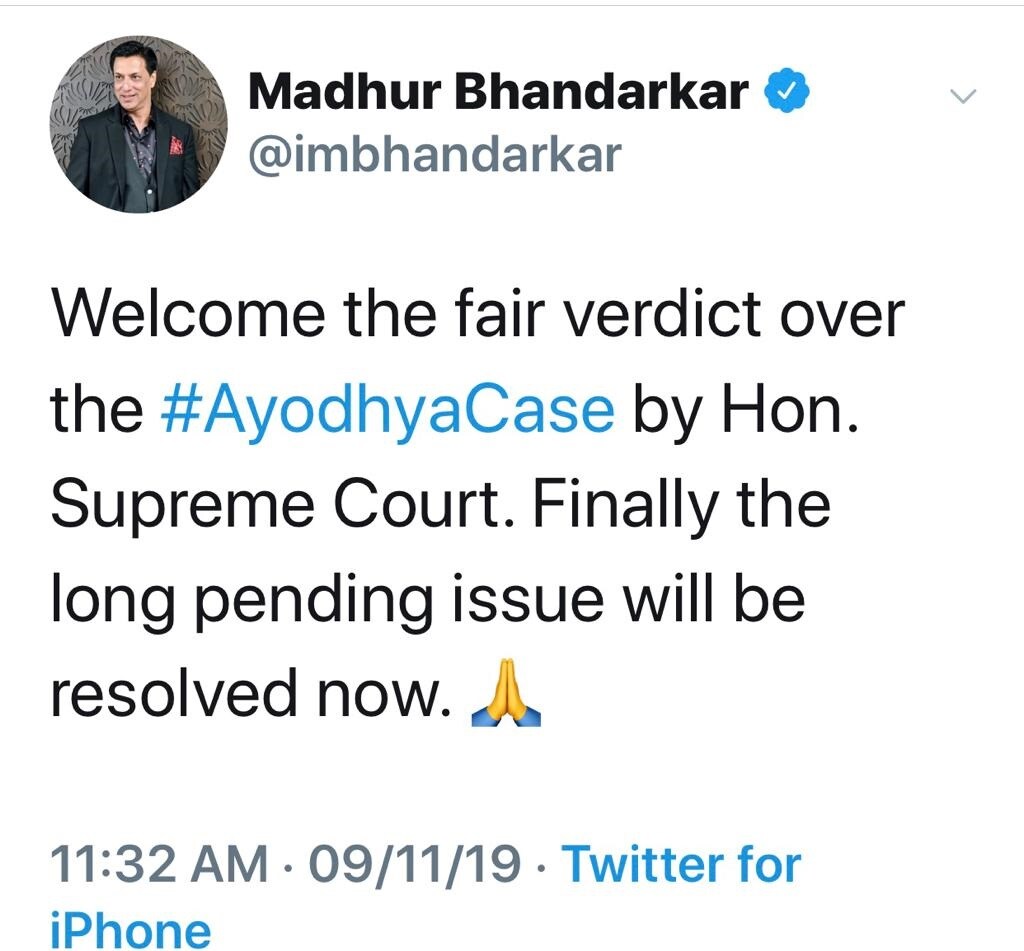Click the "Welcome the fair verdict over" line
Image resolution: width=1024 pixels, height=951 pixels.
click(478, 315)
